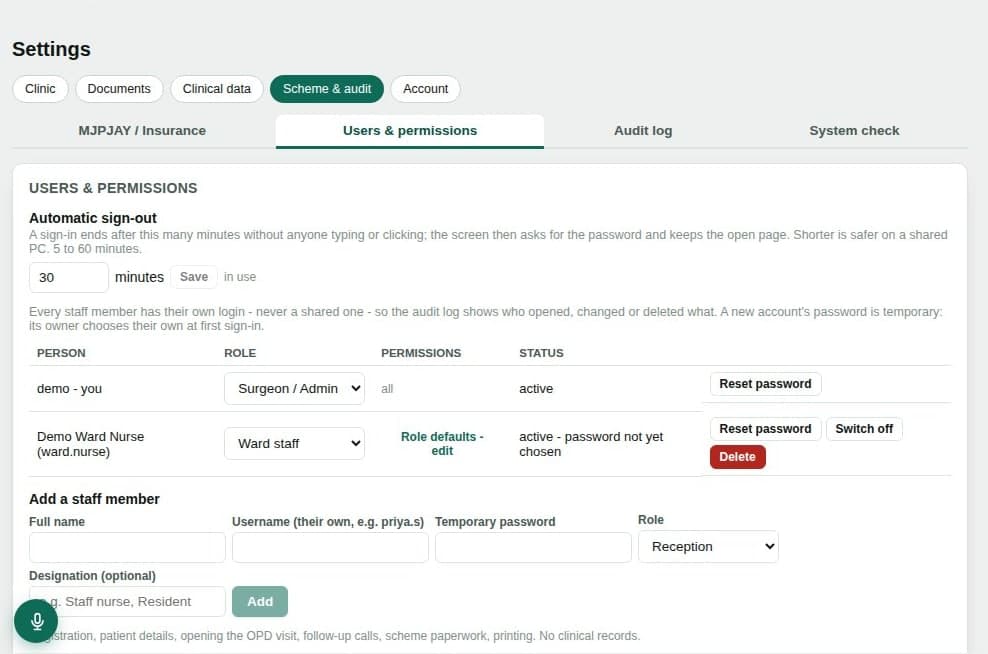Click the 'active - password not yet chosen' status
Viewport: 988px width, 654px height.
[591, 444]
